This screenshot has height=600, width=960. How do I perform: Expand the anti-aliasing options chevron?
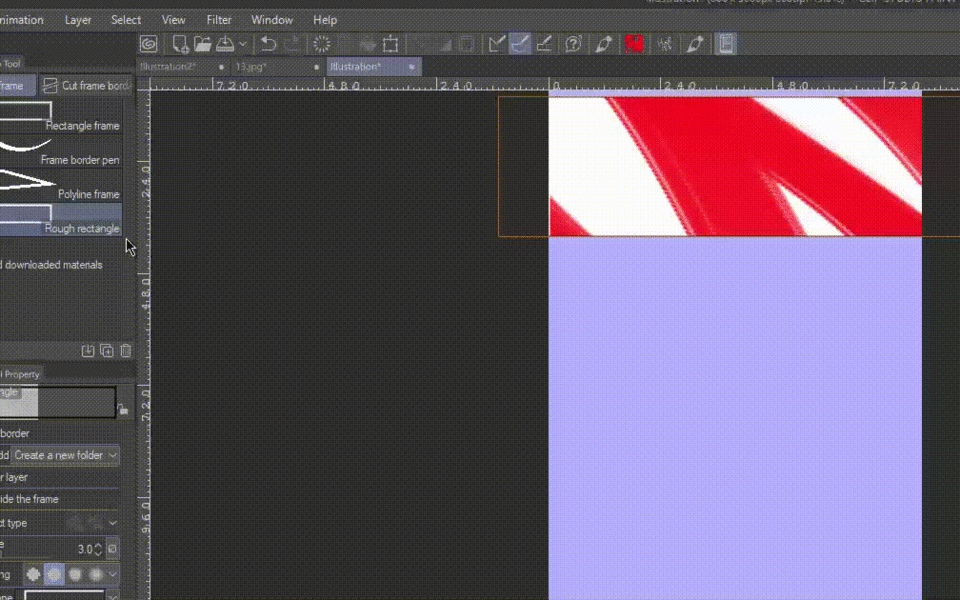pyautogui.click(x=113, y=574)
